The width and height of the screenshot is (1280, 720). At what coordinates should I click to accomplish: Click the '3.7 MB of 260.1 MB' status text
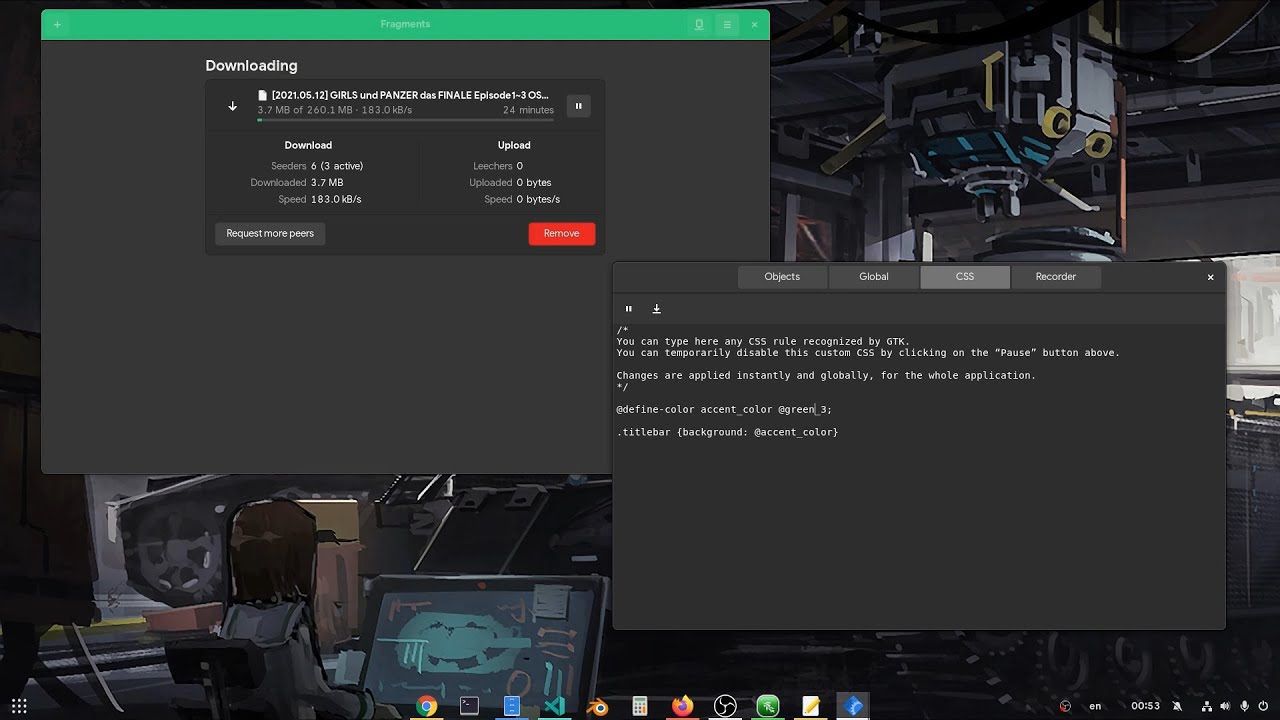click(305, 110)
